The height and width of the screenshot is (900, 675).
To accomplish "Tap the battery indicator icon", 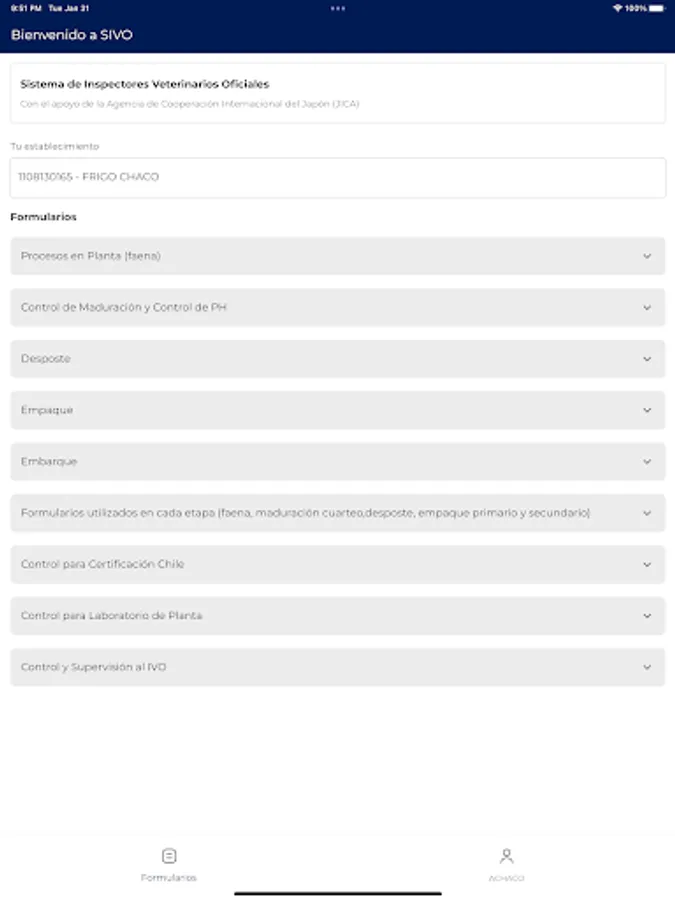I will [x=656, y=8].
